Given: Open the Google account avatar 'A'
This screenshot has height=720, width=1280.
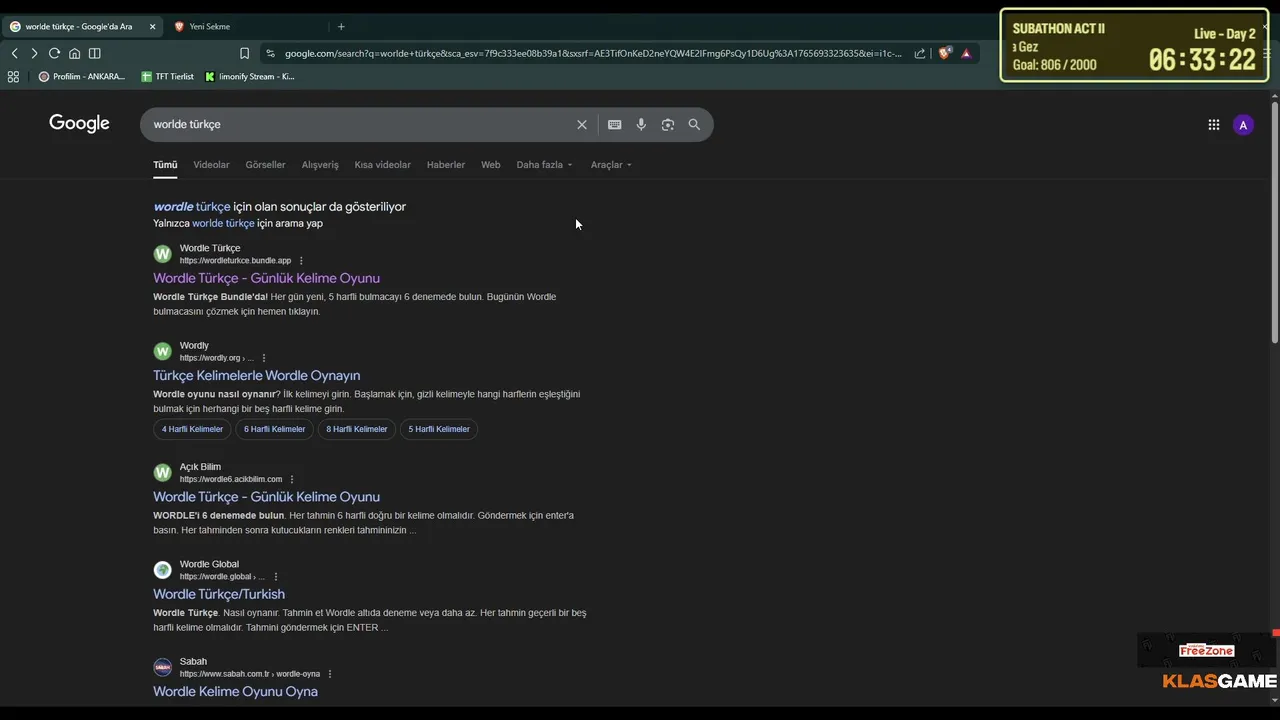Looking at the screenshot, I should pyautogui.click(x=1243, y=124).
